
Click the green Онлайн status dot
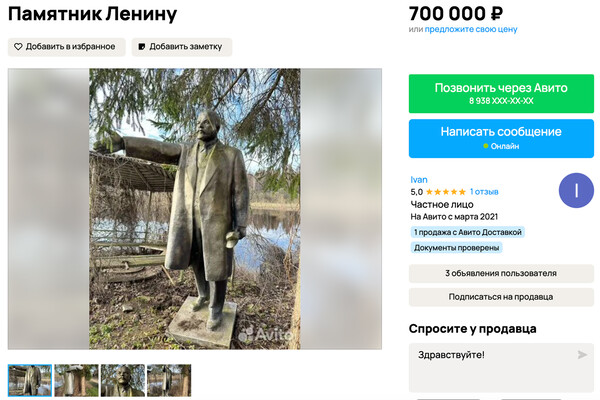tap(486, 146)
